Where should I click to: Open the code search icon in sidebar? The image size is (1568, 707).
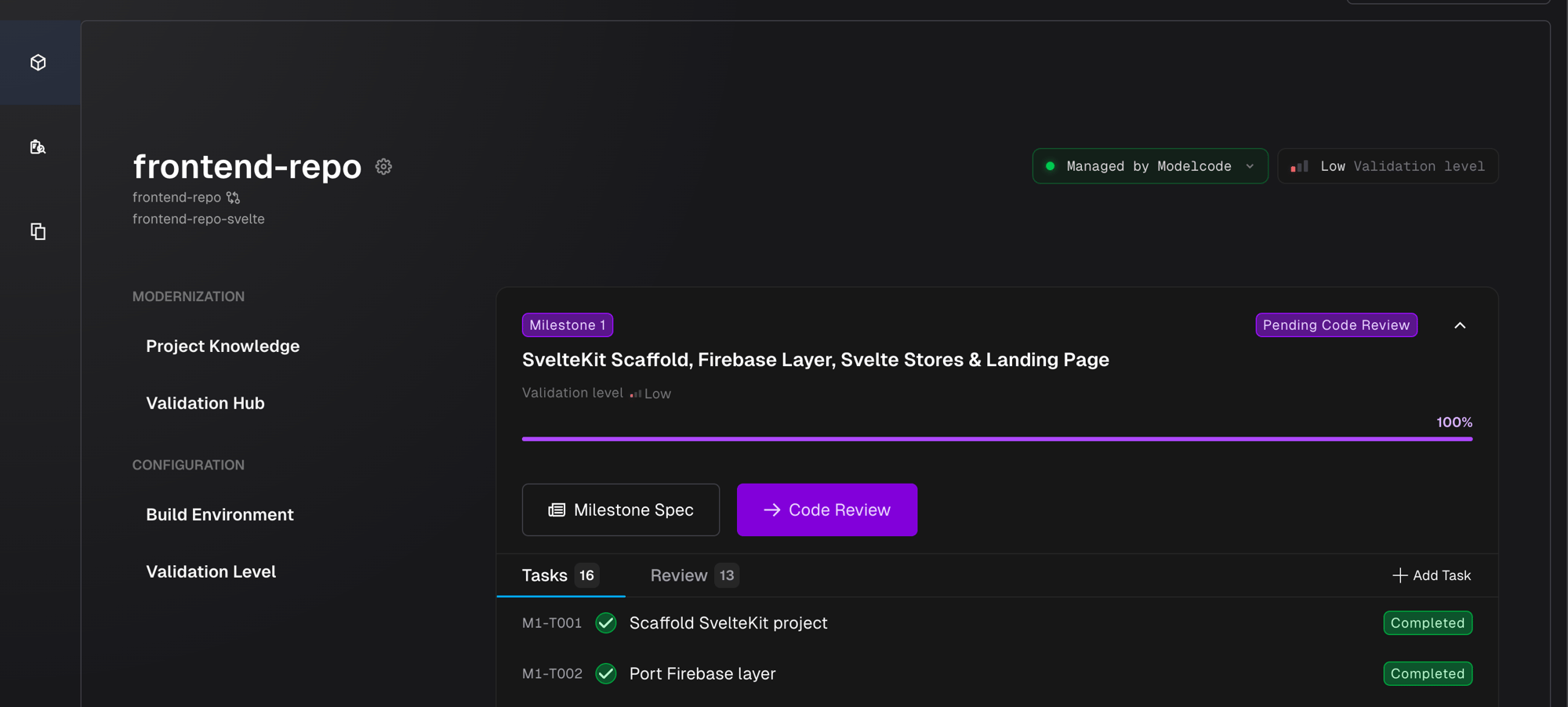point(38,147)
